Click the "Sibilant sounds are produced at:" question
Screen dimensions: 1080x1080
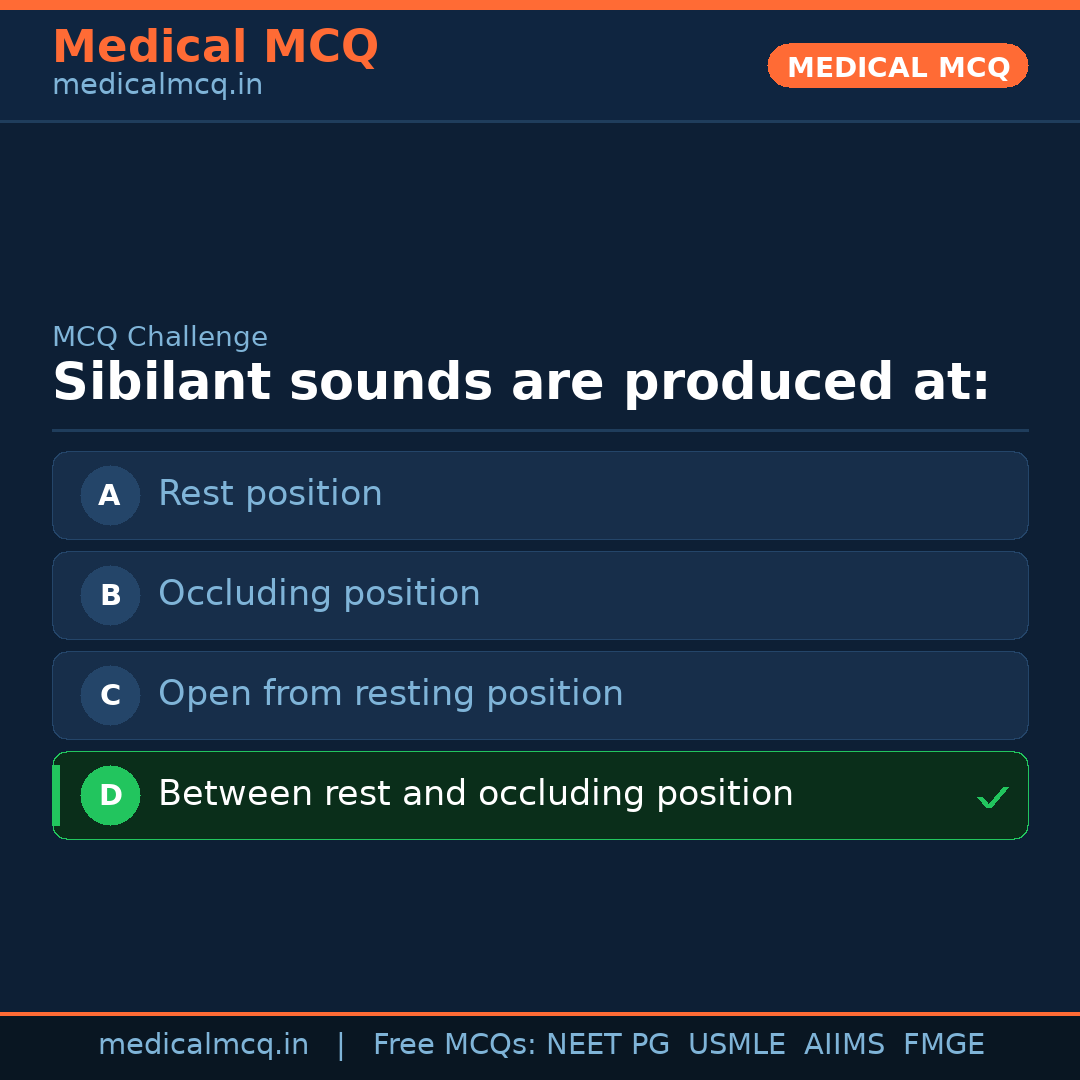pyautogui.click(x=521, y=383)
